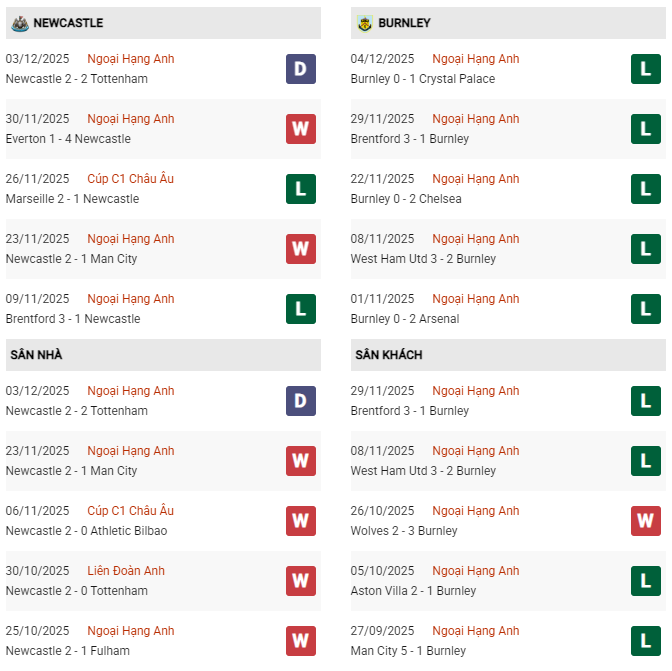Viewport: 672px width, 671px height.
Task: Click loss badge for Burnley 0-2 Arsenal
Action: pos(646,309)
